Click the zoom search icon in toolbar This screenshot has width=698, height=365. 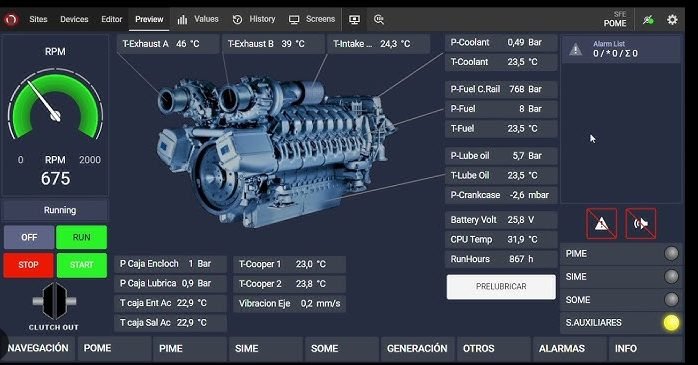[x=379, y=19]
